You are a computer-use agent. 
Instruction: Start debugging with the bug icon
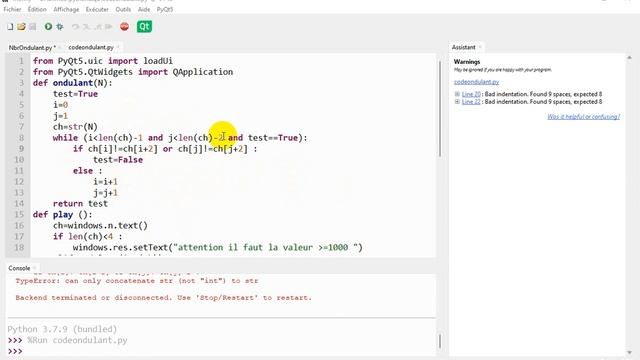coord(60,27)
